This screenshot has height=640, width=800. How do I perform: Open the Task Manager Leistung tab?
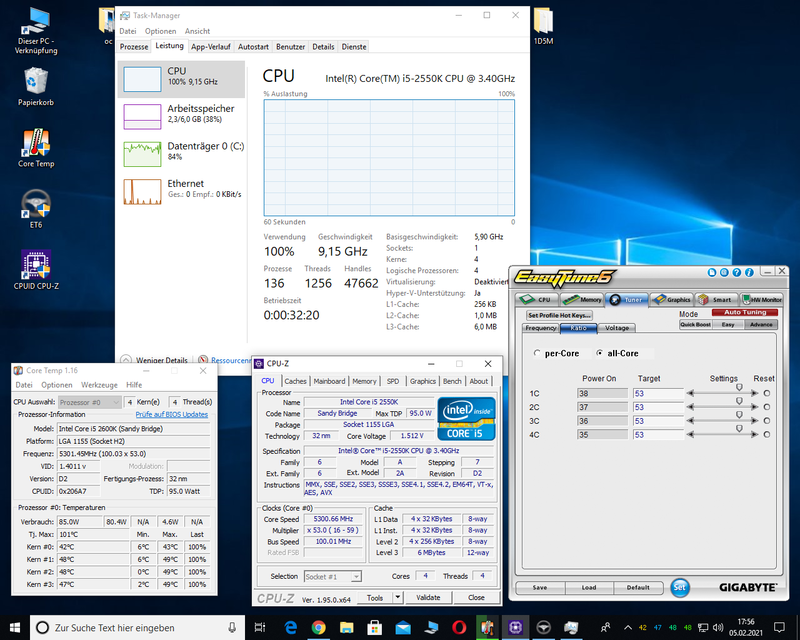pyautogui.click(x=169, y=46)
